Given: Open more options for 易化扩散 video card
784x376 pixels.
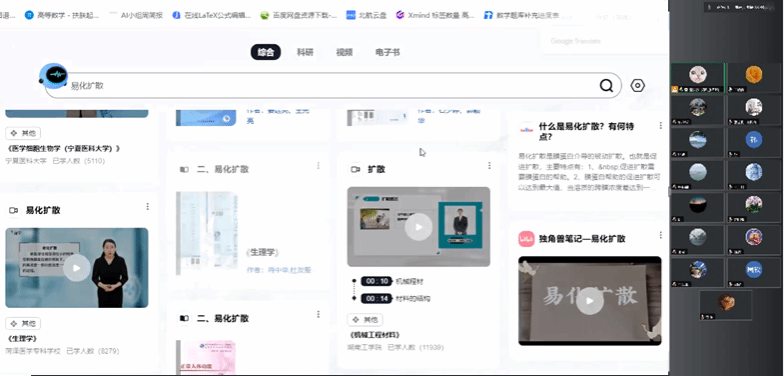Looking at the screenshot, I should [x=148, y=206].
